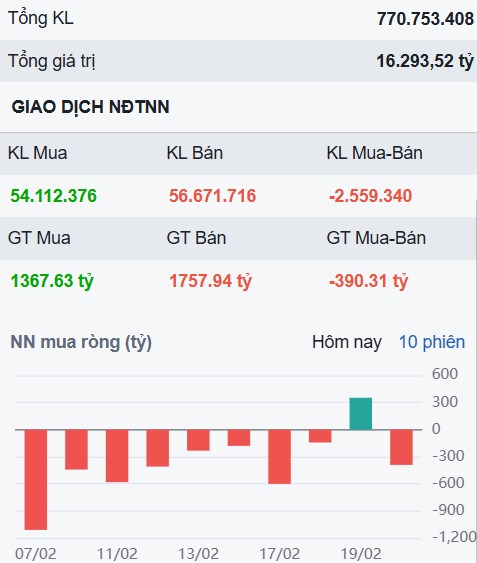Click the Tổng giá trị label

click(51, 61)
